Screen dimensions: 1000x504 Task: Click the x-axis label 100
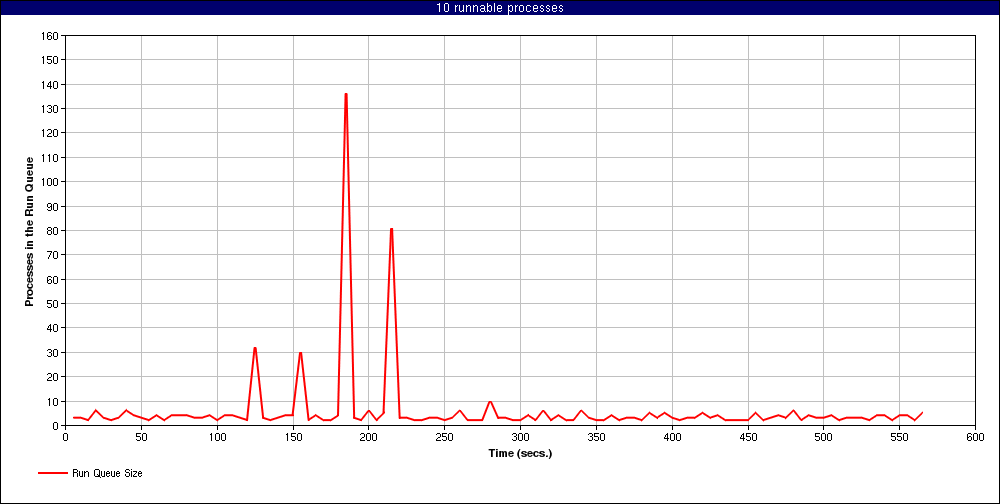point(217,437)
